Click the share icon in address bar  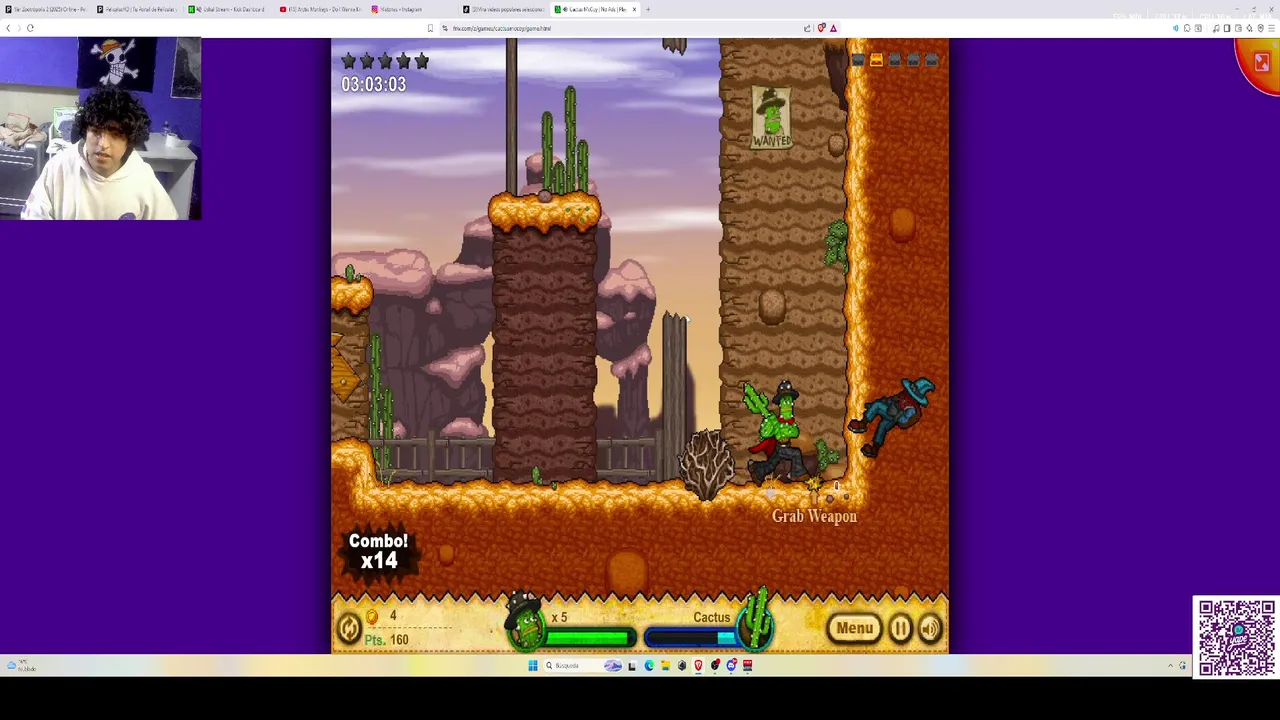807,28
